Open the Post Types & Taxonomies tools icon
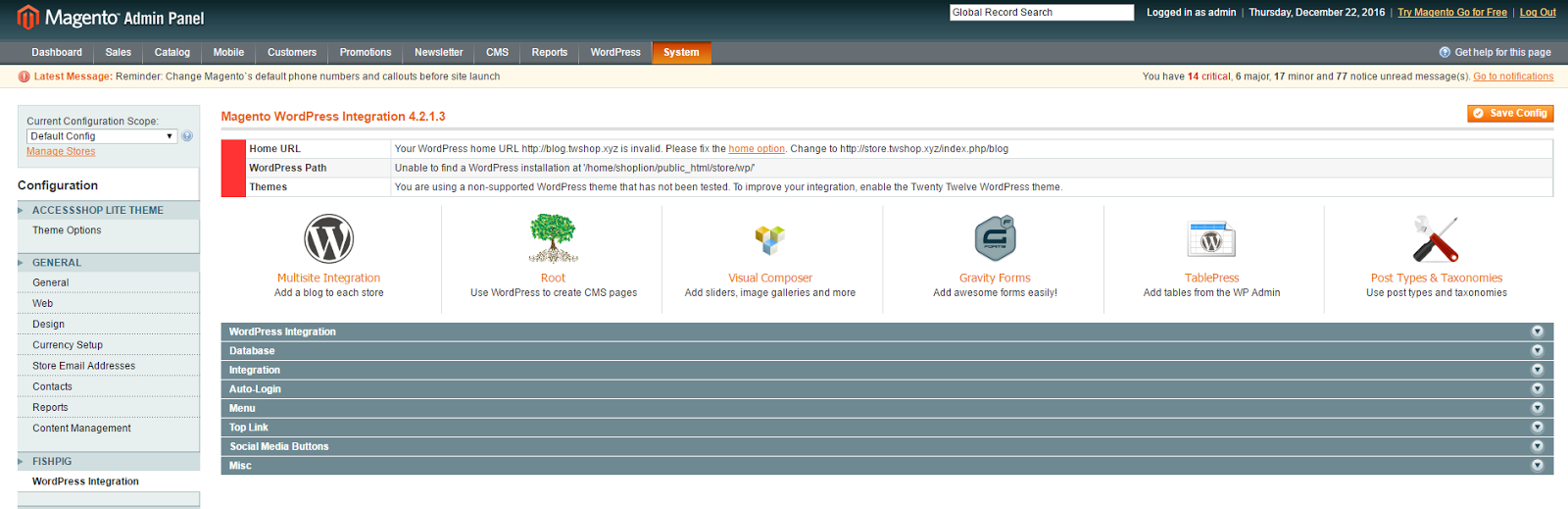Viewport: 1568px width, 509px height. [x=1437, y=238]
